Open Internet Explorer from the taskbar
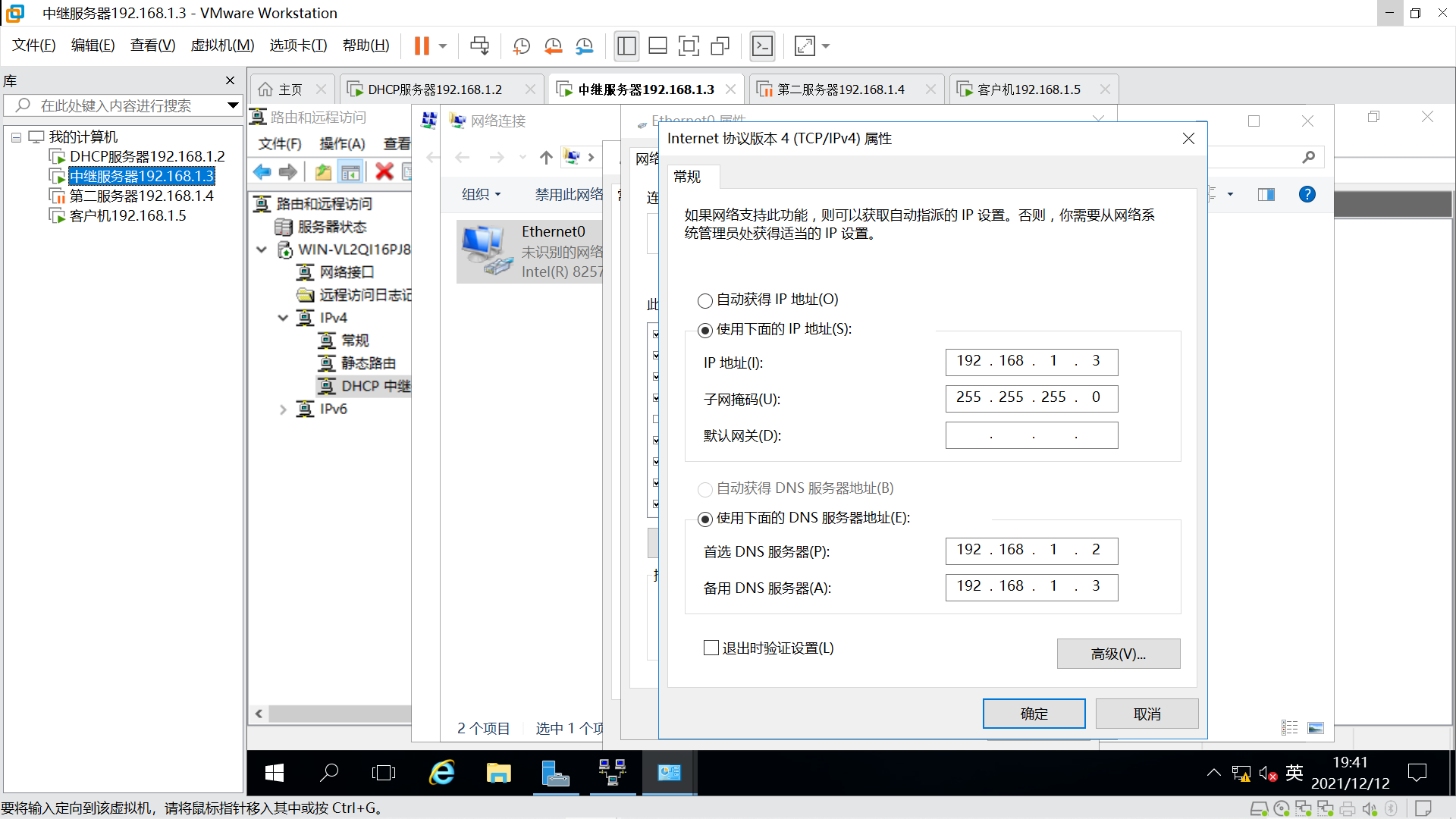Viewport: 1456px width, 819px height. pyautogui.click(x=442, y=773)
